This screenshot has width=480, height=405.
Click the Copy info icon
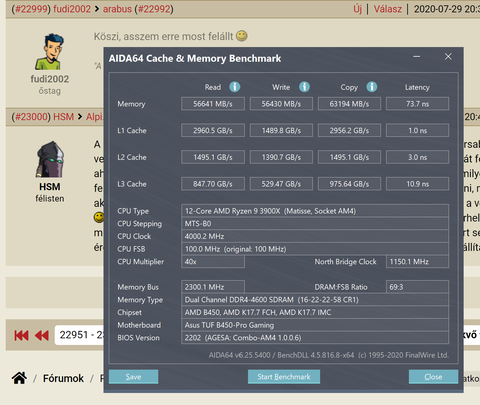click(x=372, y=87)
